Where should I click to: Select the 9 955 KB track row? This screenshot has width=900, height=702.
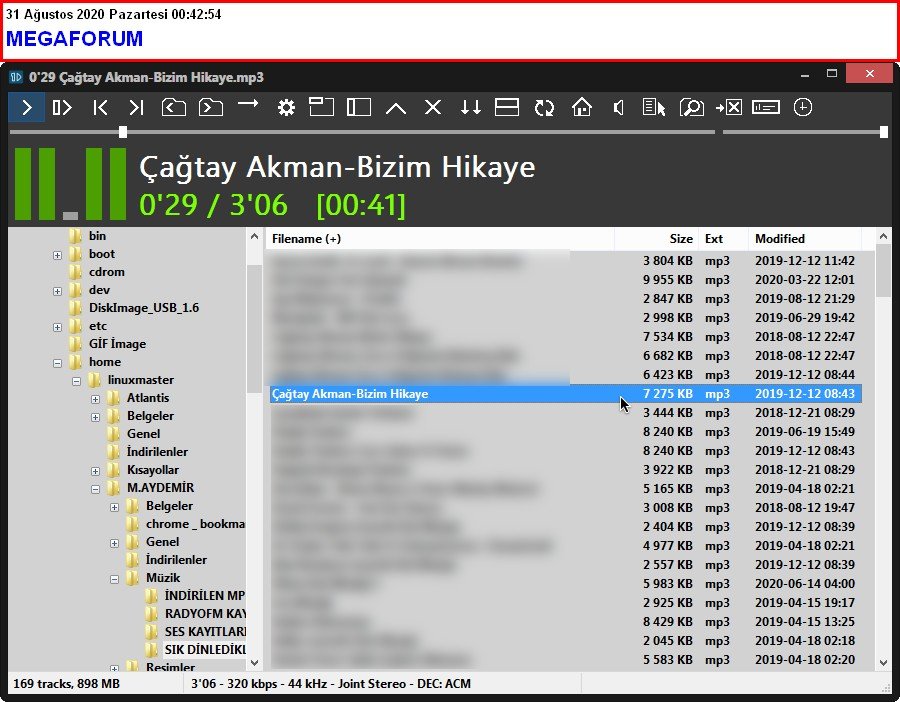pyautogui.click(x=566, y=280)
